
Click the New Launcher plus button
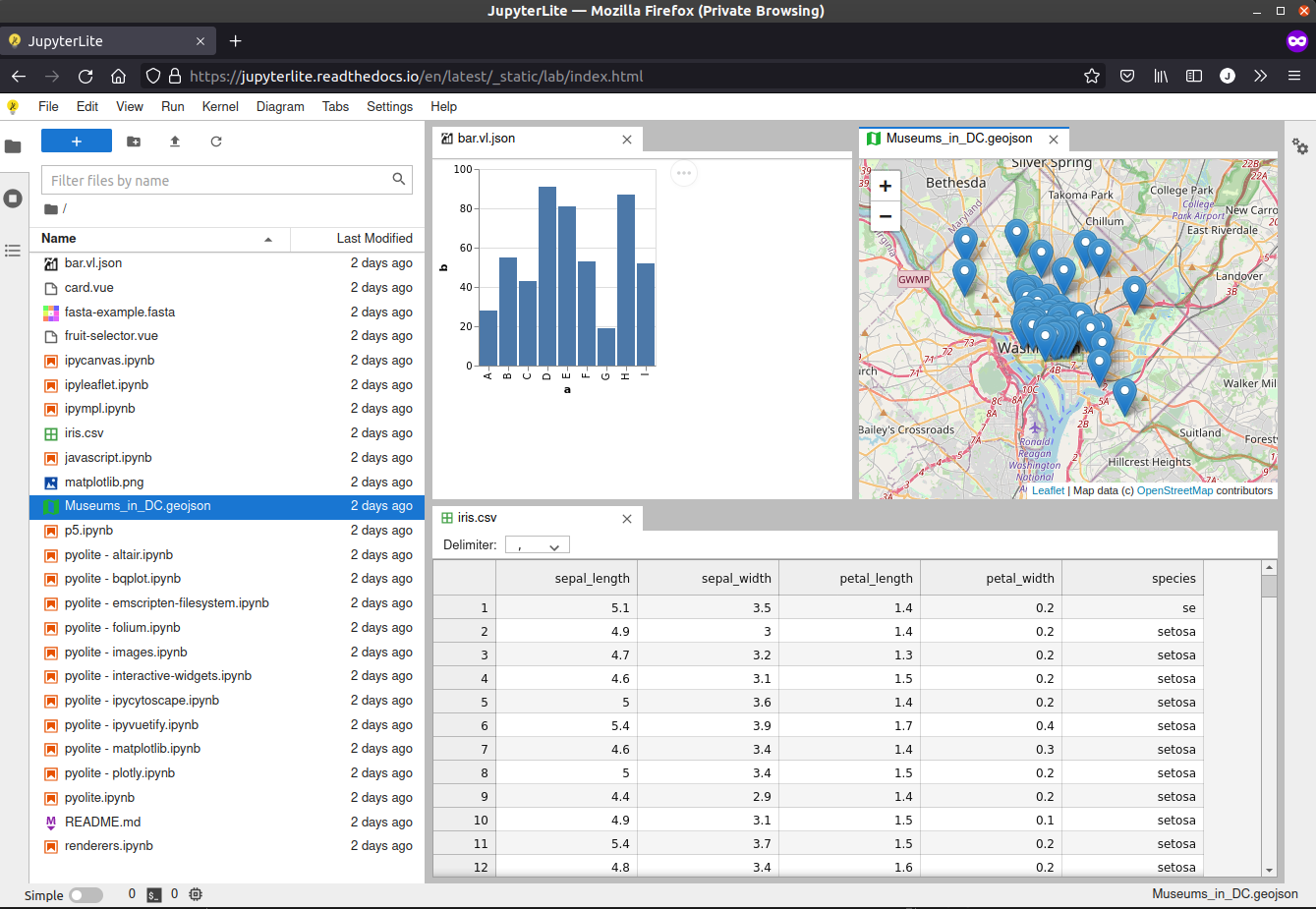coord(77,142)
